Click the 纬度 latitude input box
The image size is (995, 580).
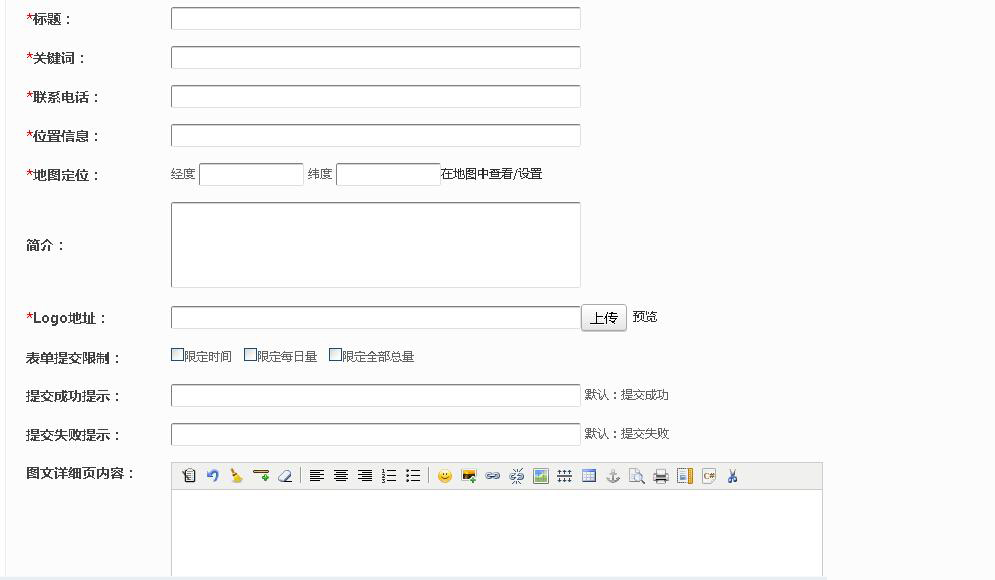tap(388, 175)
